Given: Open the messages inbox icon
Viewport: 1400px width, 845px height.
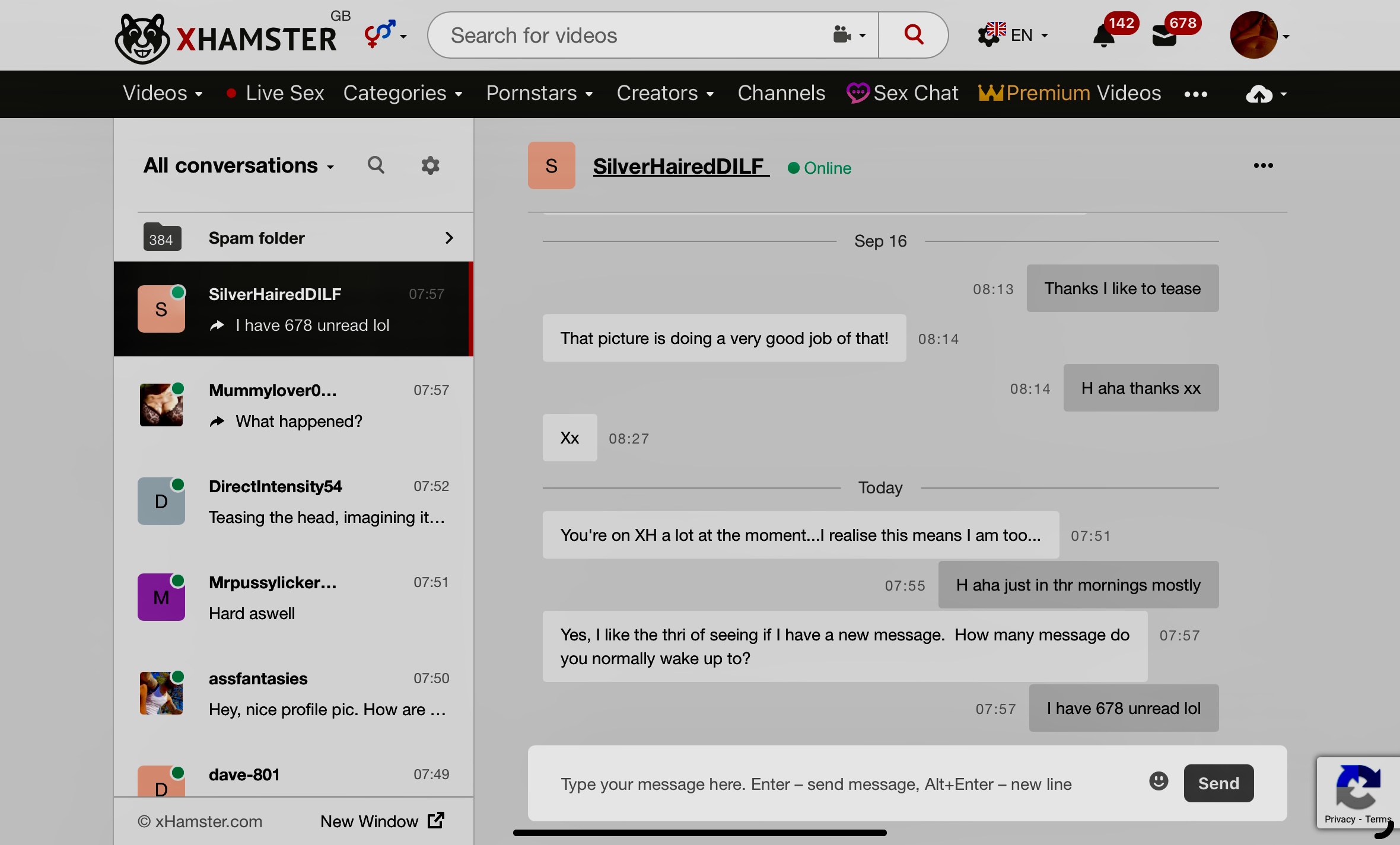Looking at the screenshot, I should tap(1164, 36).
